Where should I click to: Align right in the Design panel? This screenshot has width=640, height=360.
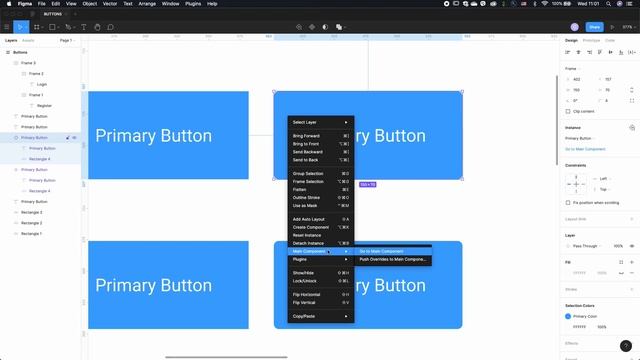click(x=589, y=52)
